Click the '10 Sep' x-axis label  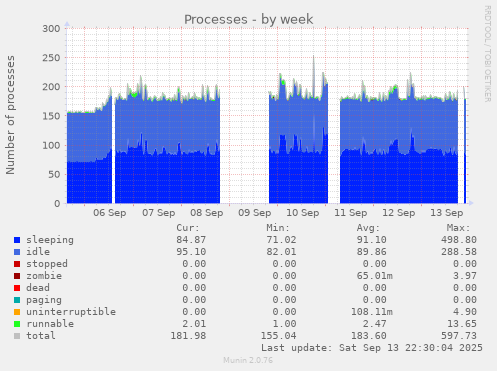tap(303, 213)
